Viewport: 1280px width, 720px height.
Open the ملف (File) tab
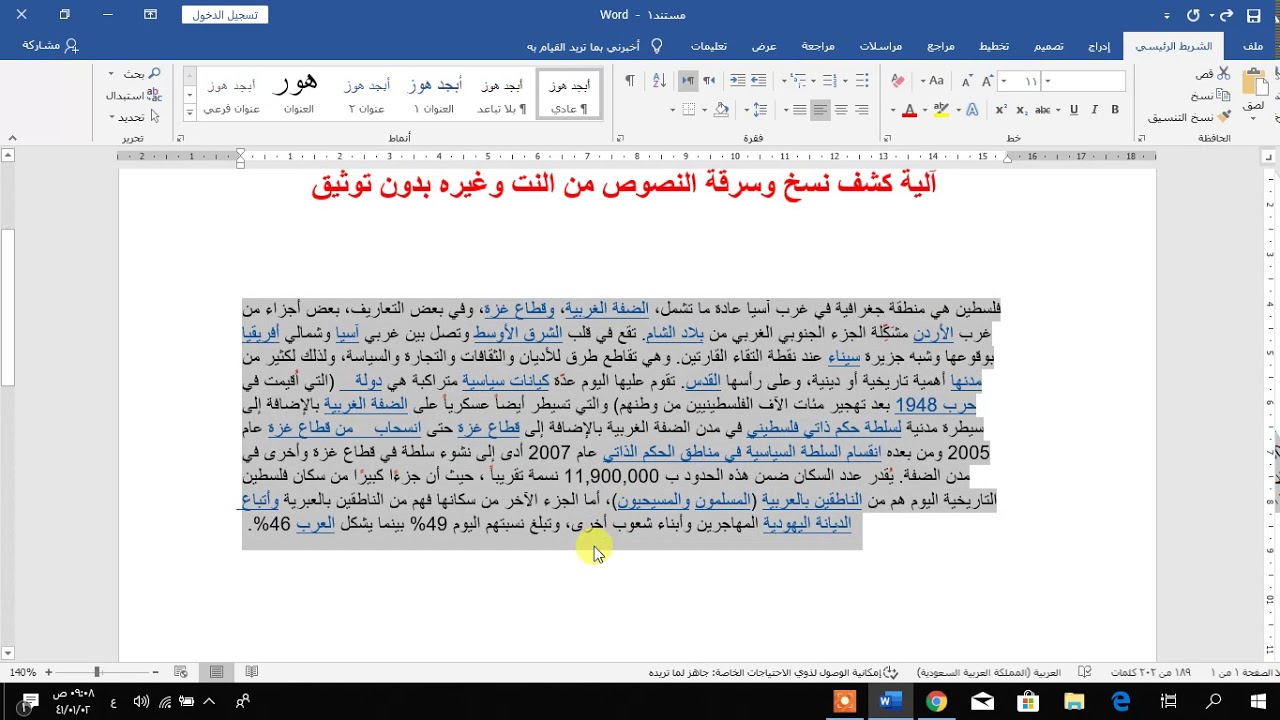[1252, 46]
